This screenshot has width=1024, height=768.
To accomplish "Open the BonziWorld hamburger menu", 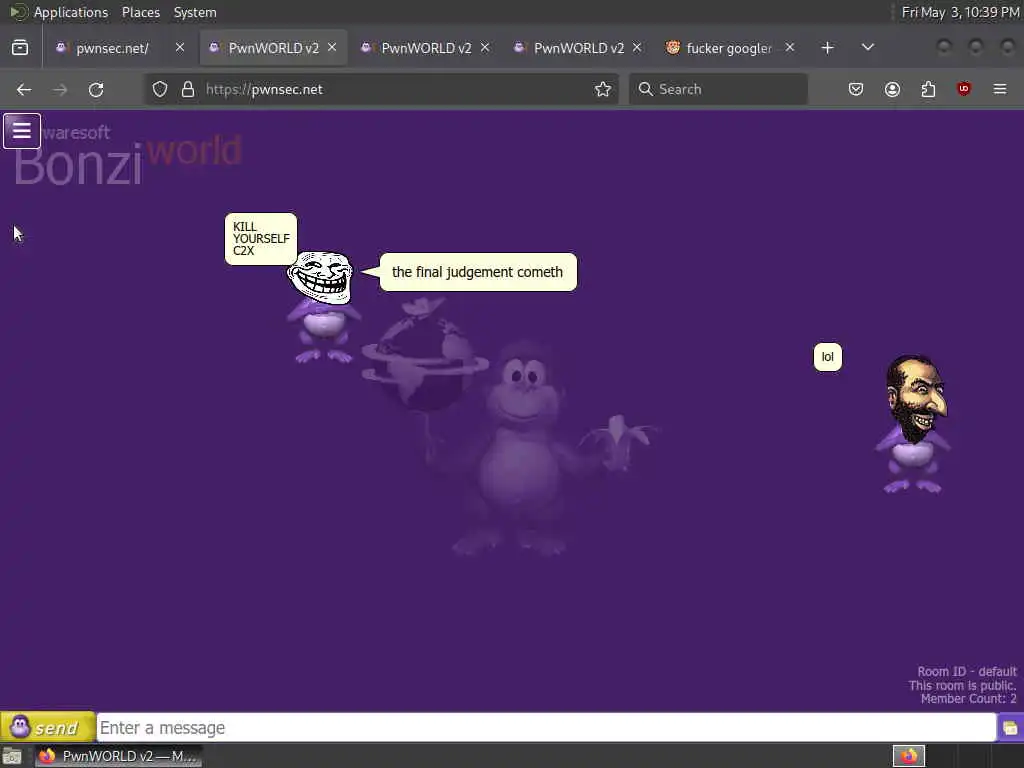I will [22, 131].
